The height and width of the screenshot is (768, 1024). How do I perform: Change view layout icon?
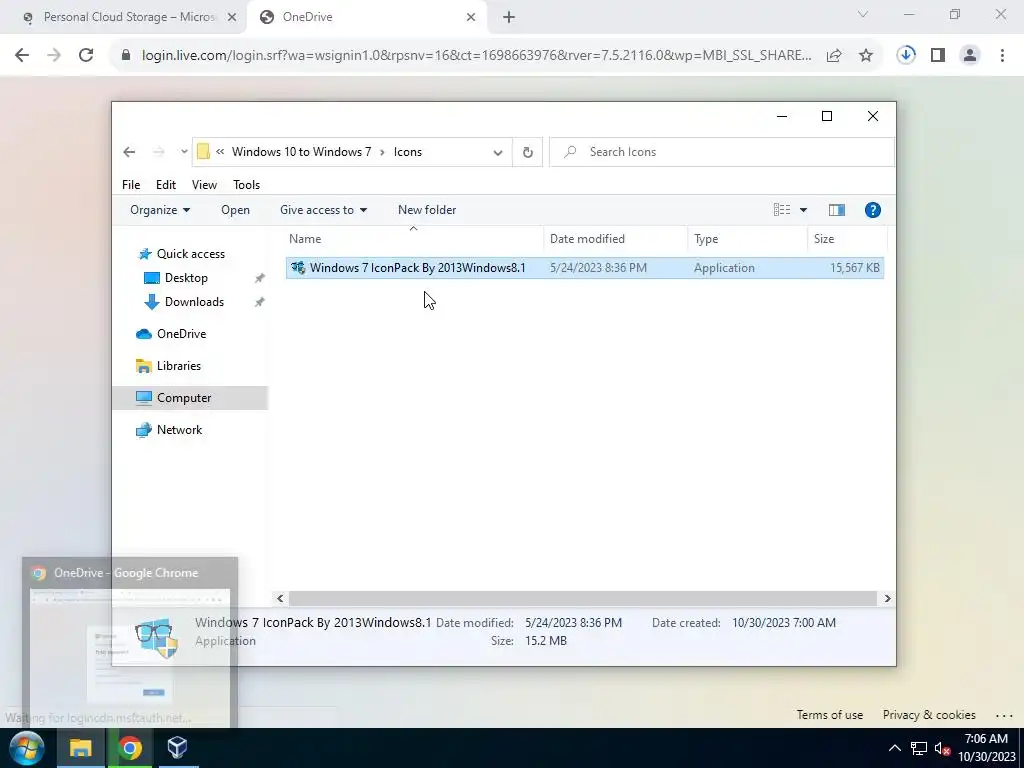tap(782, 210)
